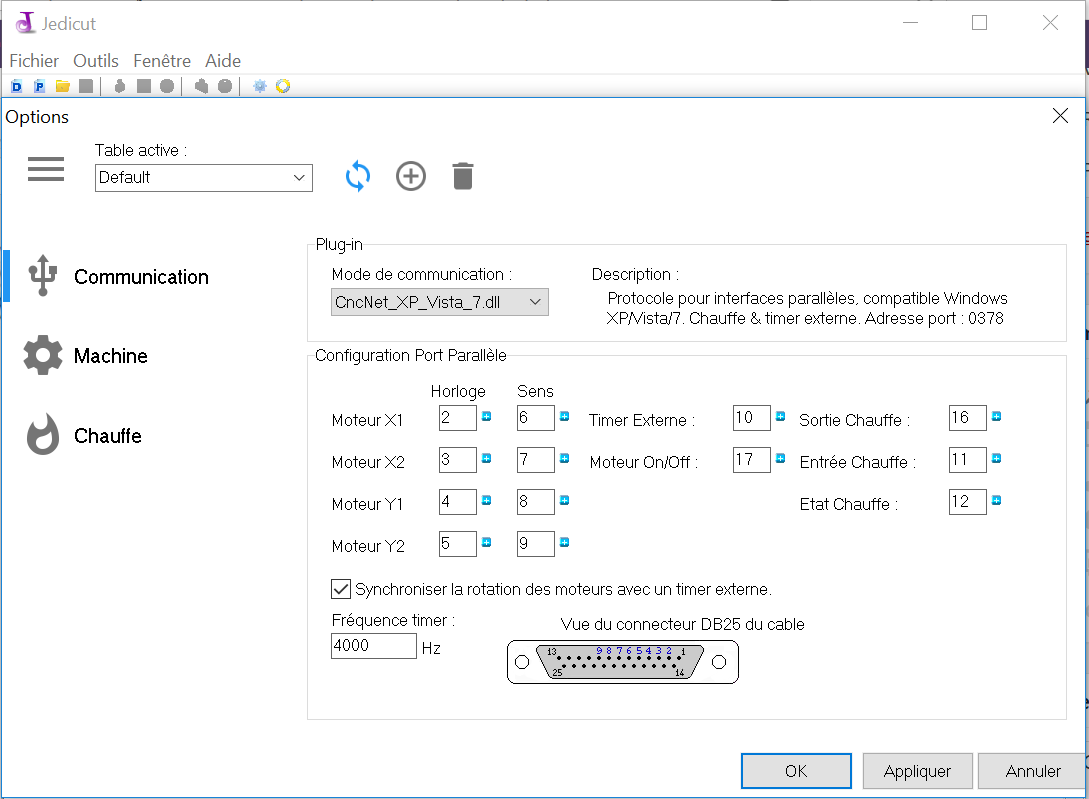The height and width of the screenshot is (799, 1089).
Task: Click the pin selector beside Moteur X1 Horloge
Action: coord(487,417)
